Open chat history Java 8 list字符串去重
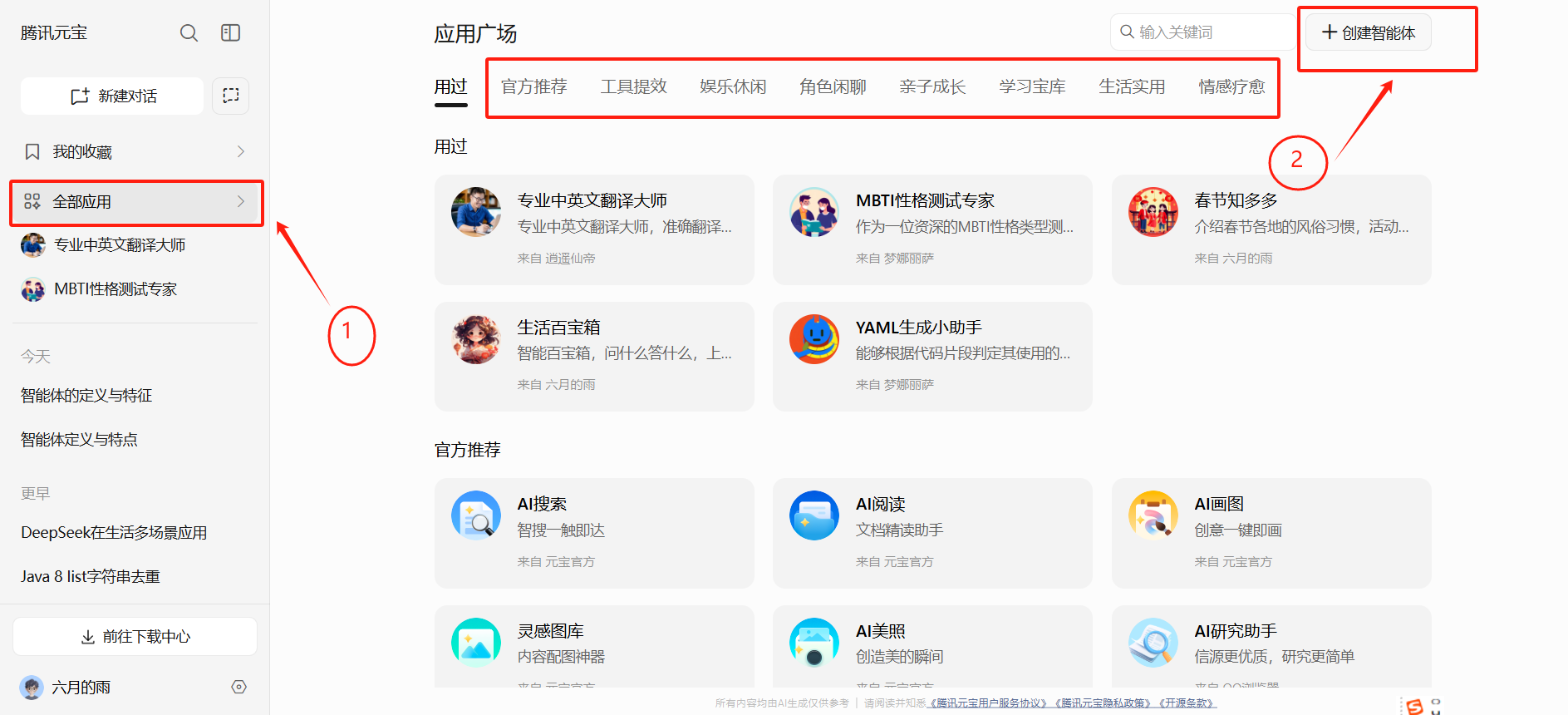 coord(91,577)
